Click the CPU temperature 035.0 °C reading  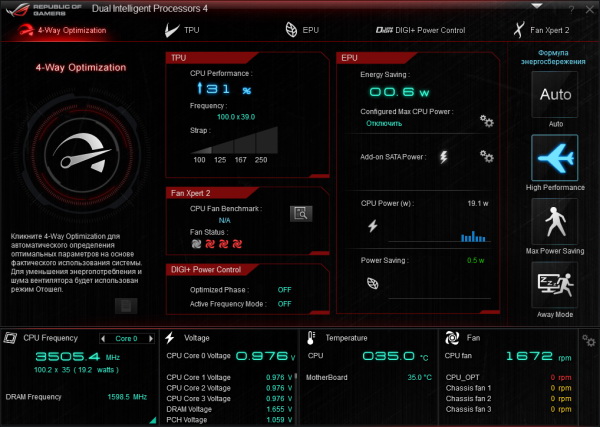(x=395, y=356)
